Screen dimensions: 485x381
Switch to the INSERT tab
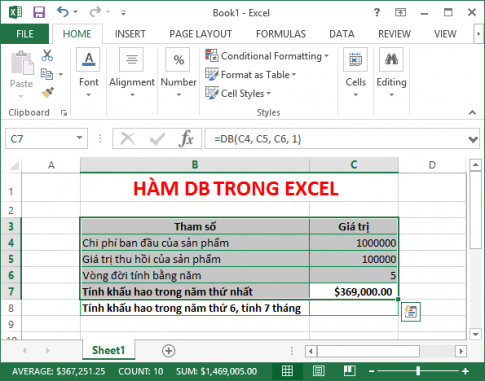pos(130,34)
